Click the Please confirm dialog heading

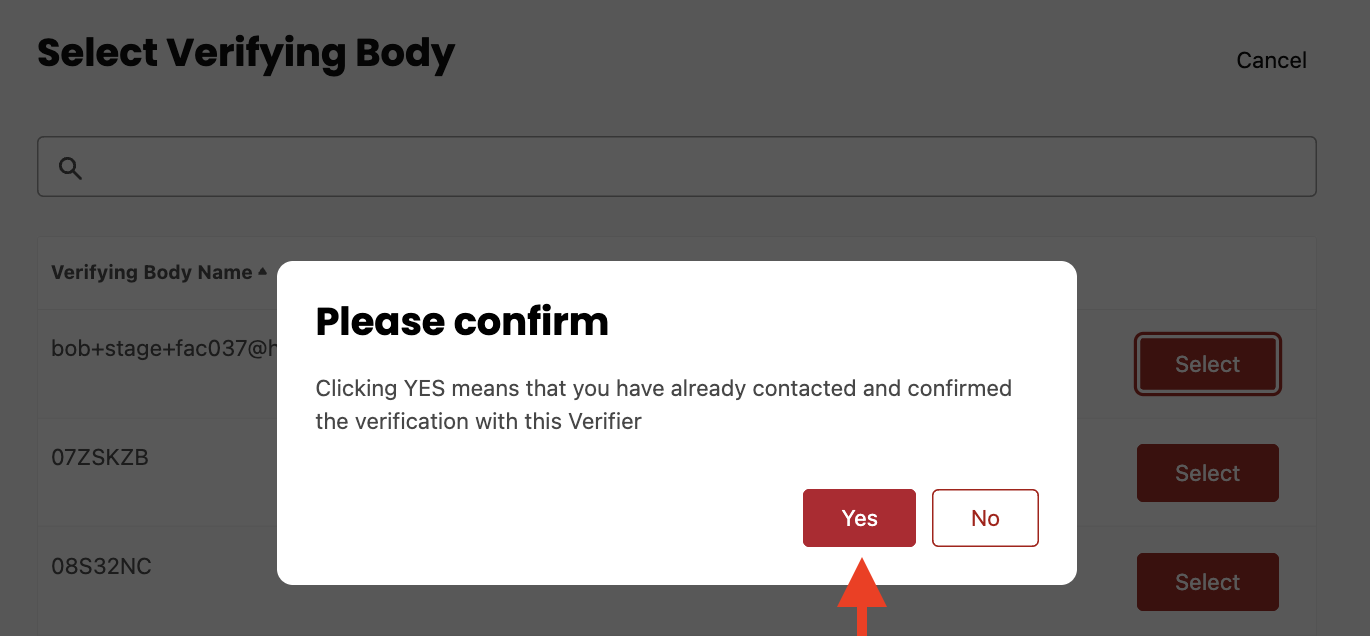[462, 322]
